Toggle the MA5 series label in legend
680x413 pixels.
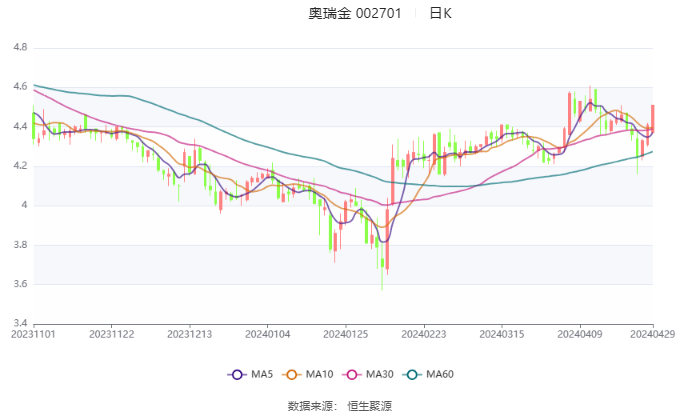click(262, 374)
